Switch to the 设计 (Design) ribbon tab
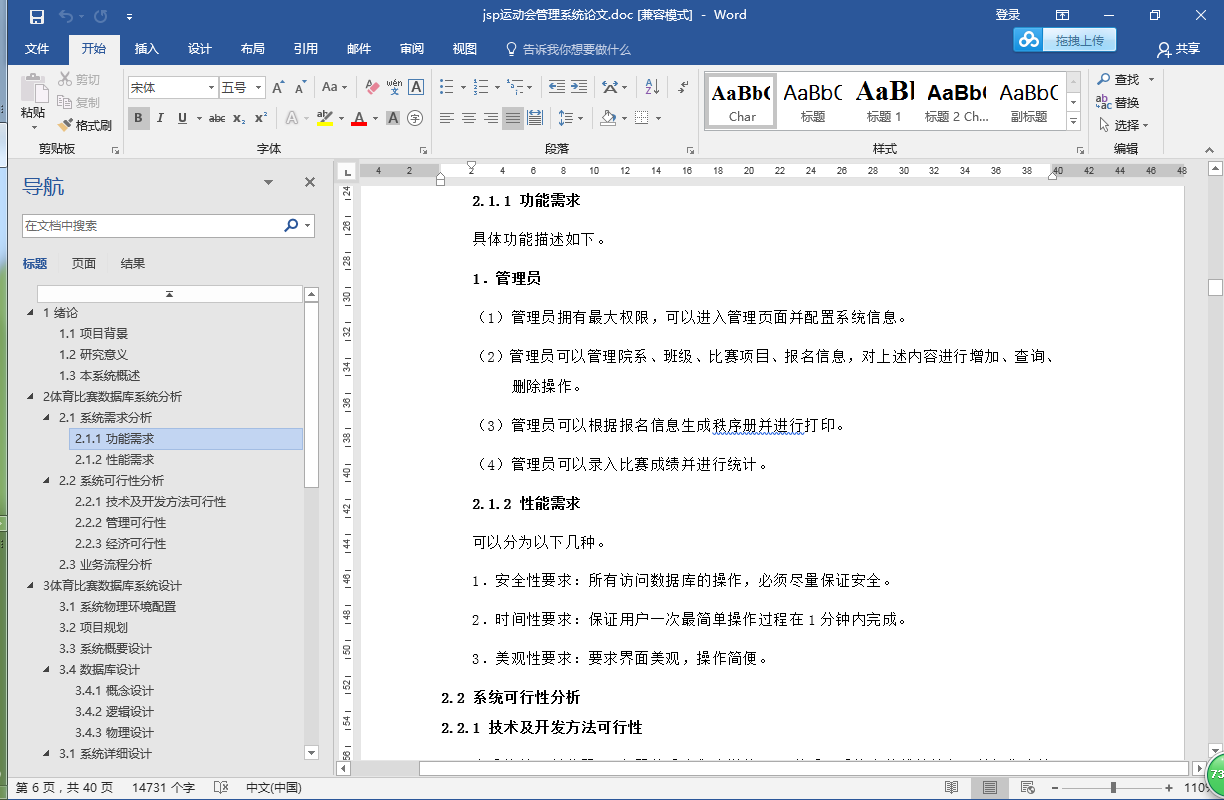The image size is (1224, 800). click(200, 49)
